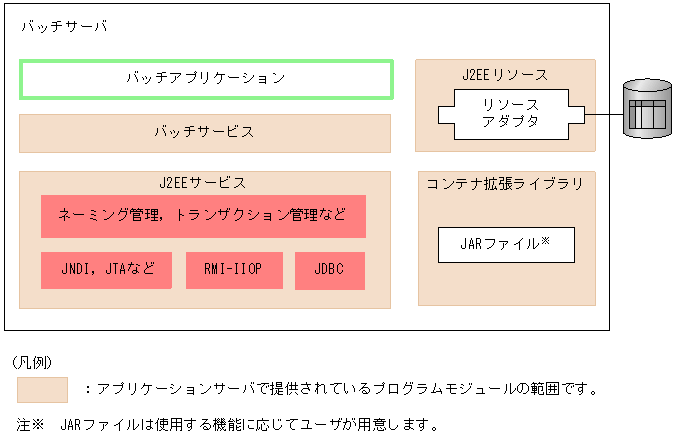Click the J2EEリソース heading label
The image size is (688, 440).
coord(505,74)
